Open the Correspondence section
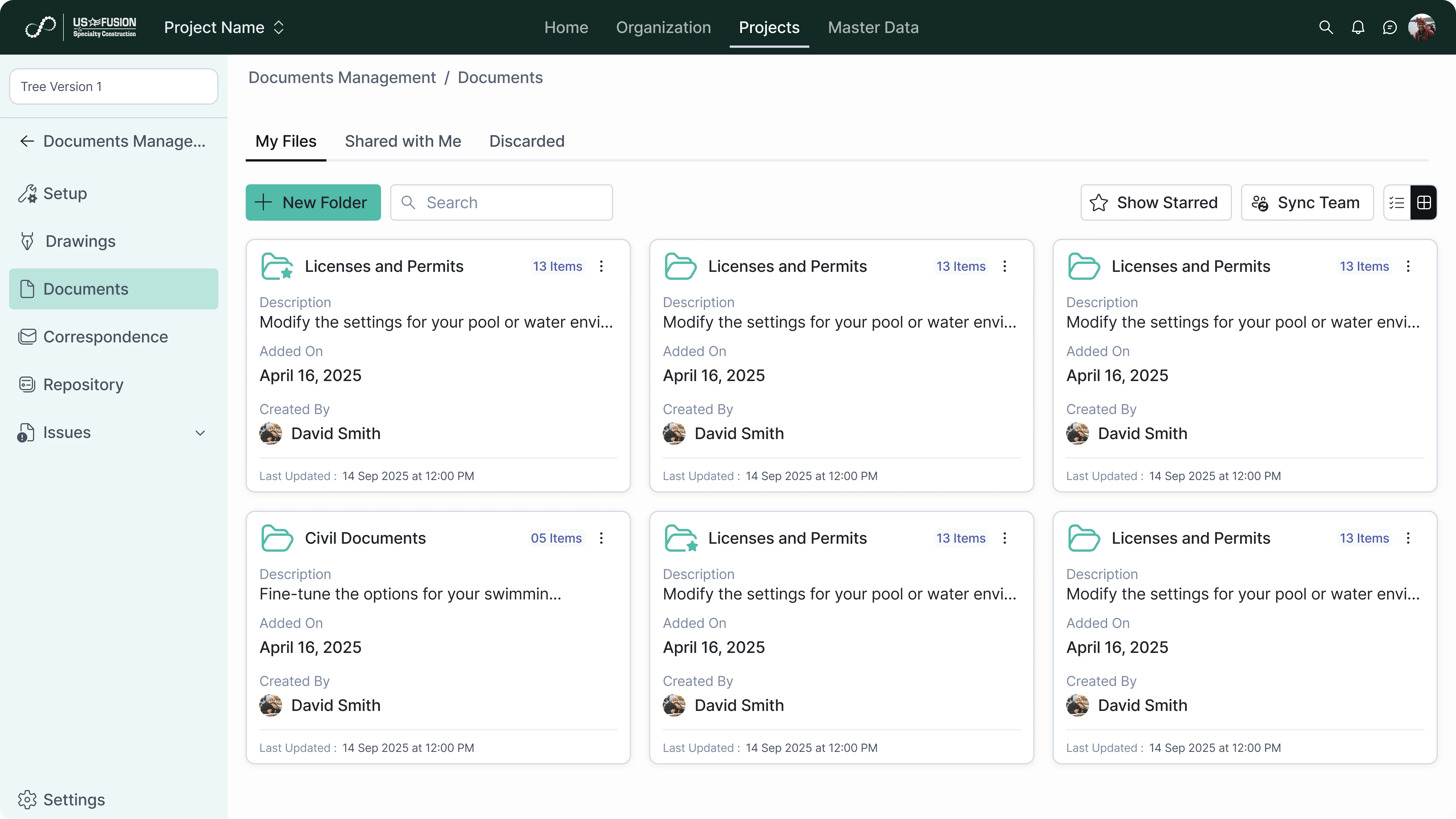Image resolution: width=1456 pixels, height=819 pixels. coord(106,337)
